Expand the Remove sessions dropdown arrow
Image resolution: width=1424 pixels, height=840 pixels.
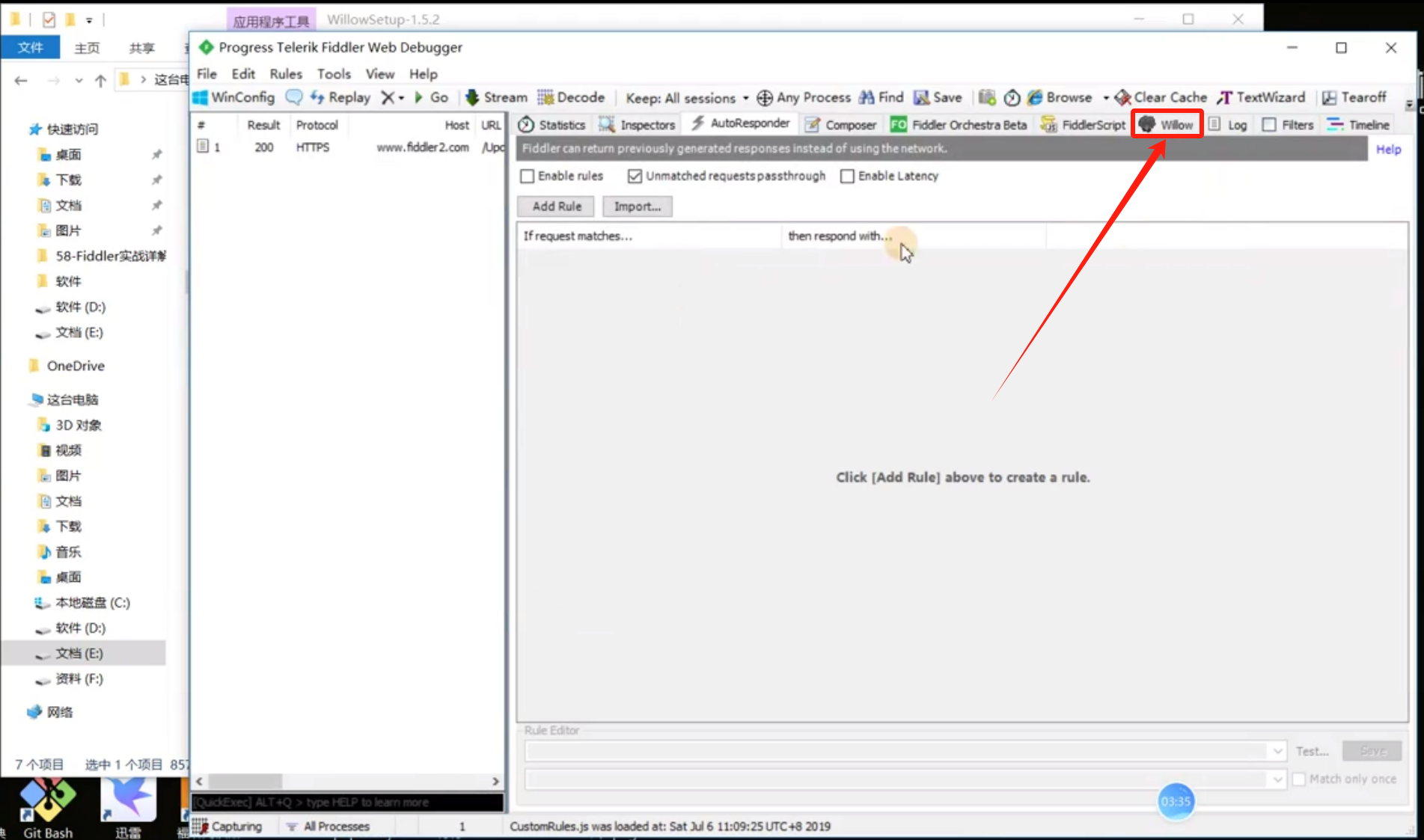402,98
